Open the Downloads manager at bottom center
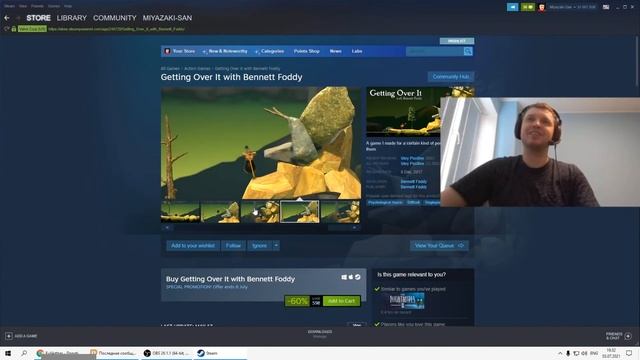The height and width of the screenshot is (360, 640). pyautogui.click(x=320, y=334)
